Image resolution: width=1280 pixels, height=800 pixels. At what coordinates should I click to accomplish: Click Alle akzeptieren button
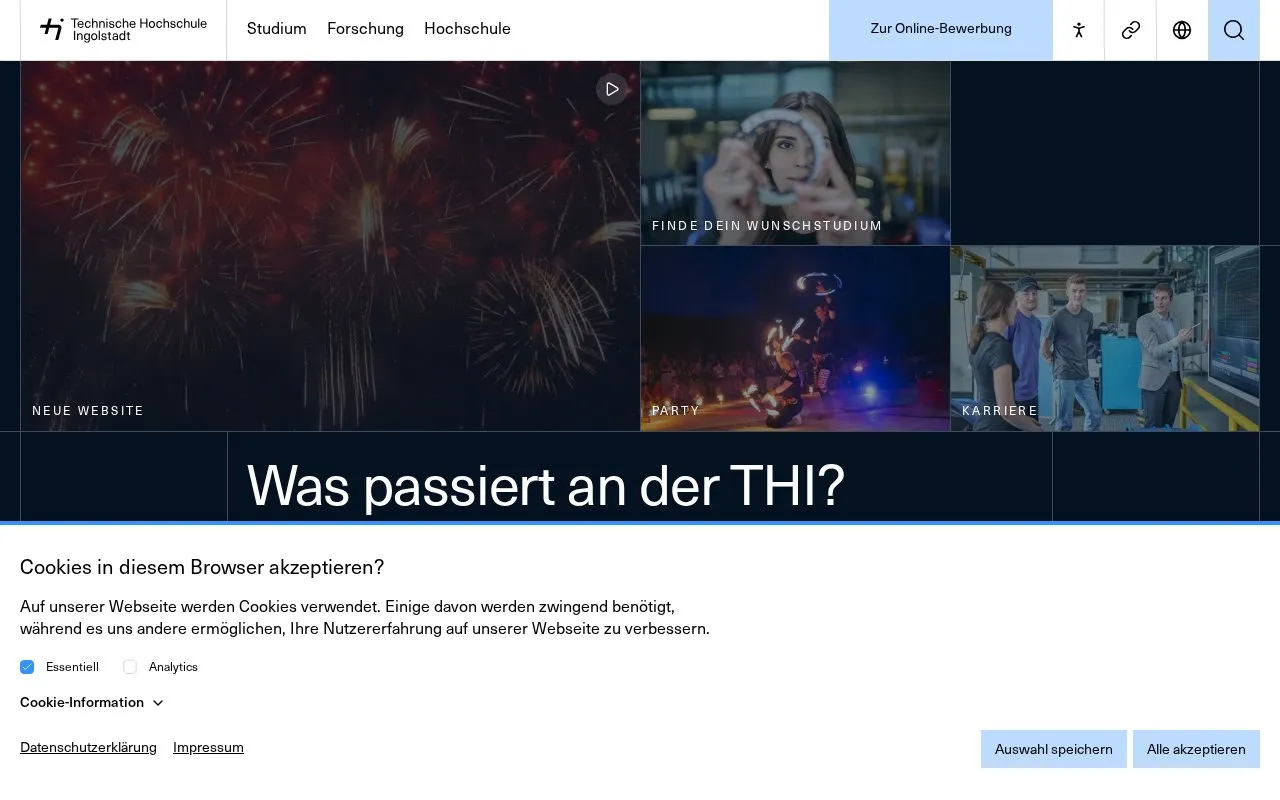point(1196,749)
